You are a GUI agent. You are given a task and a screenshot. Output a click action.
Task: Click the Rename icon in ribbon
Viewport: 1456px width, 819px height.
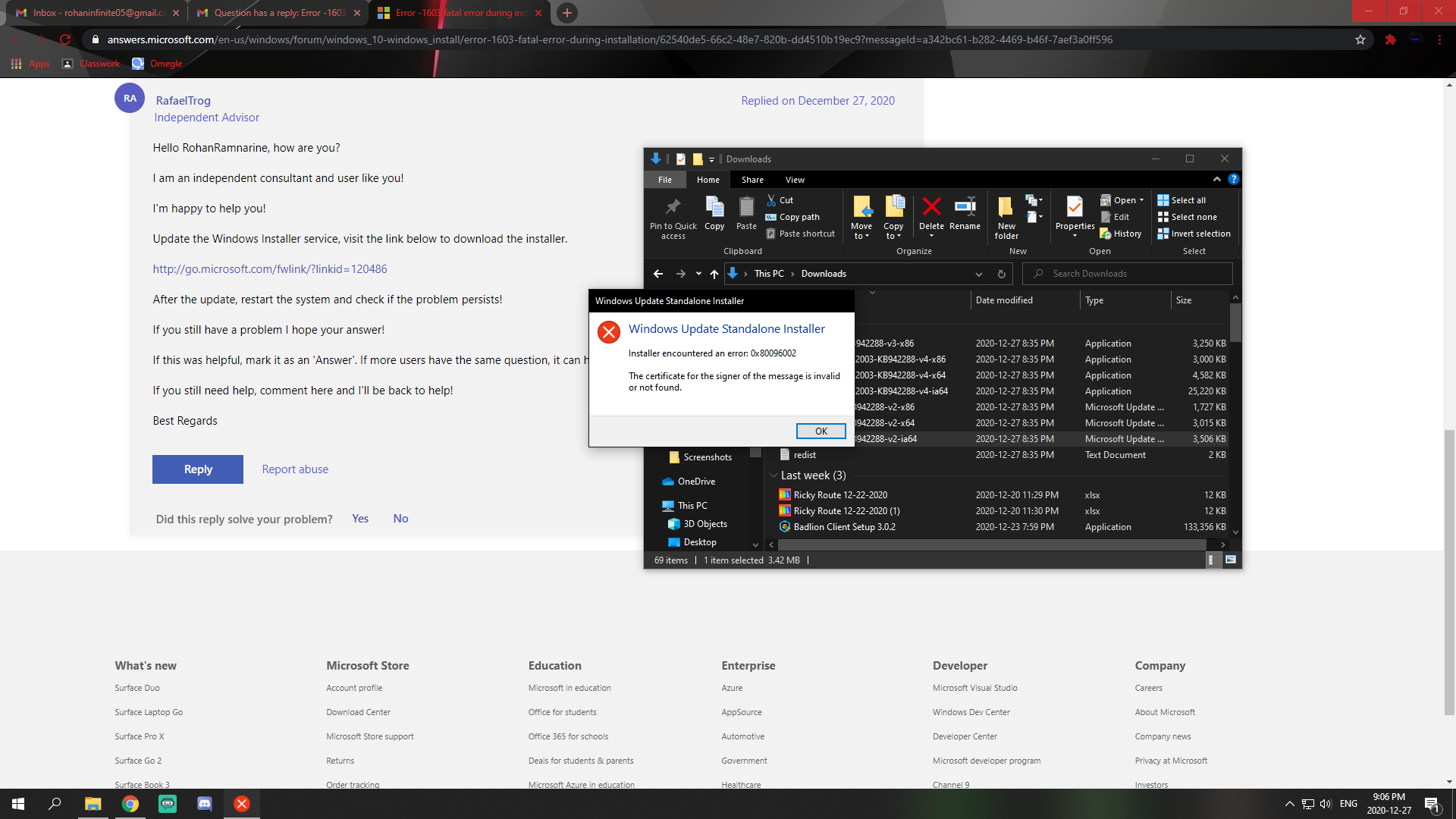[965, 207]
